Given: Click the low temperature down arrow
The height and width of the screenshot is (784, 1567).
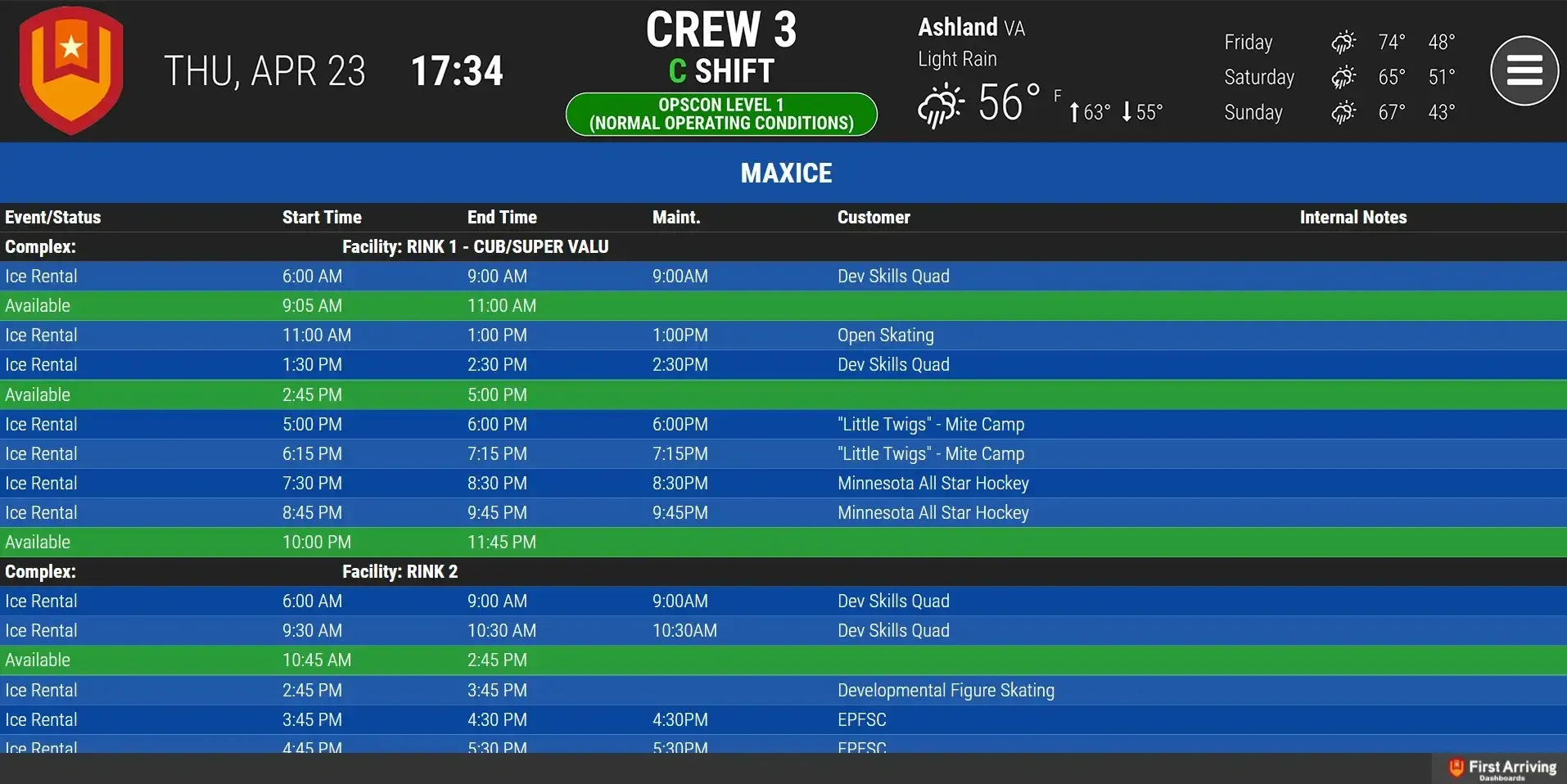Looking at the screenshot, I should coord(1127,111).
